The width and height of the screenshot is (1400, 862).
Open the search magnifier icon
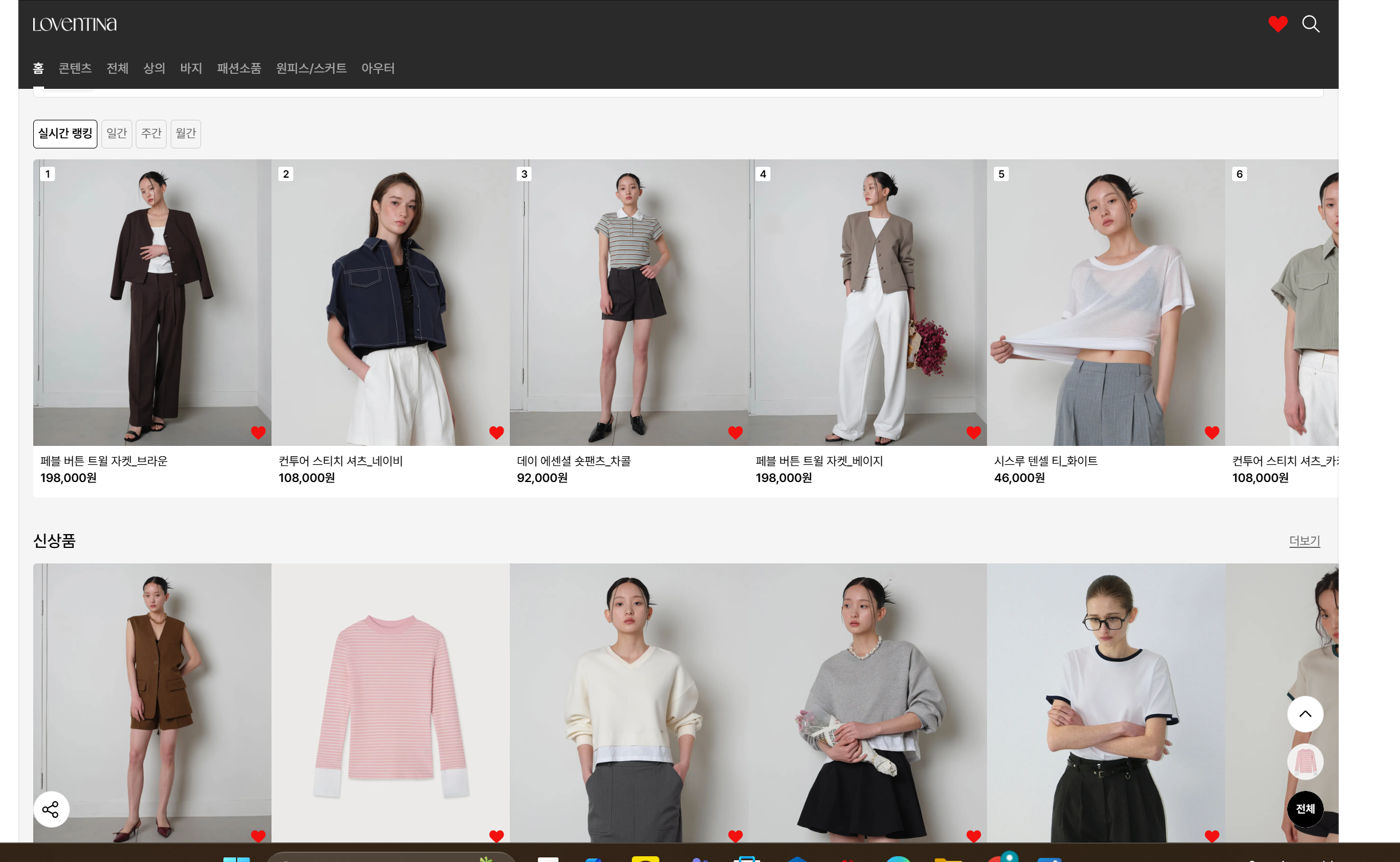point(1311,24)
